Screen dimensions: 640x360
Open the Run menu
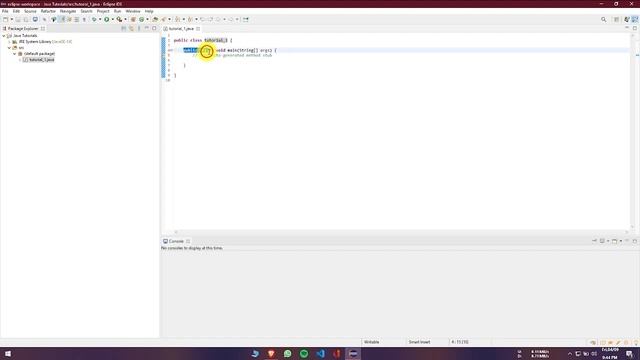[x=118, y=11]
